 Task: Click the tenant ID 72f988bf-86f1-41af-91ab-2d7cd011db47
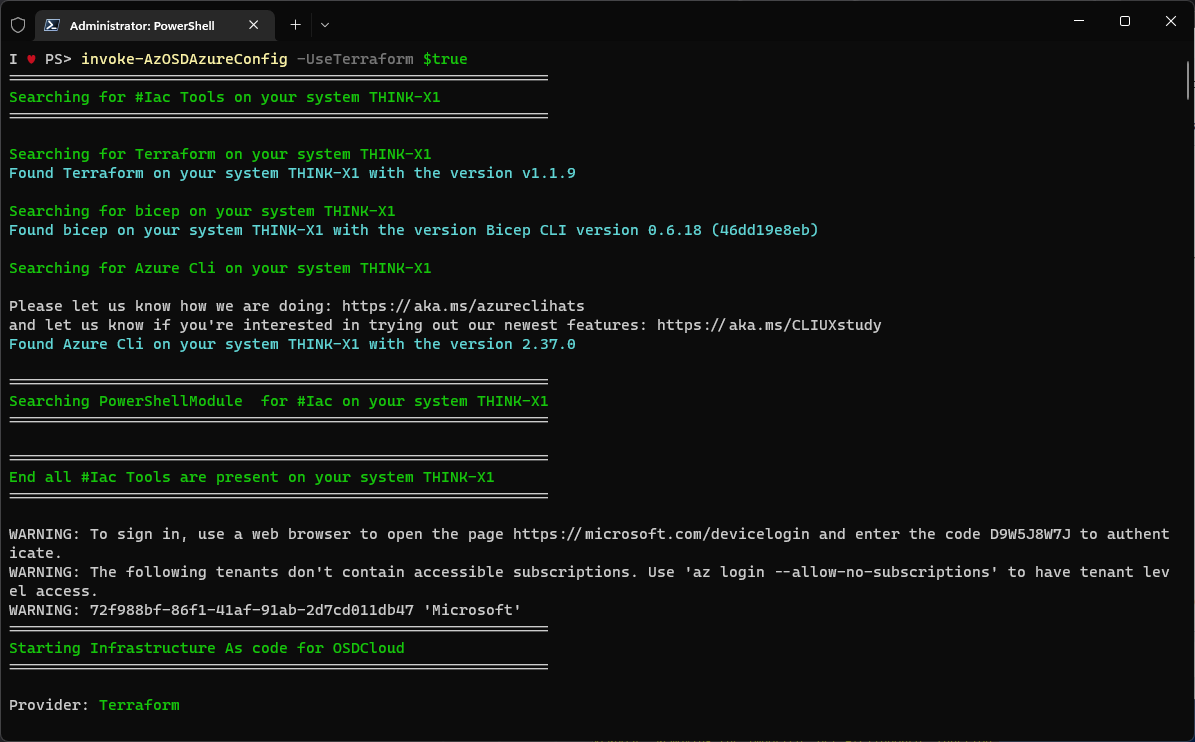(252, 610)
